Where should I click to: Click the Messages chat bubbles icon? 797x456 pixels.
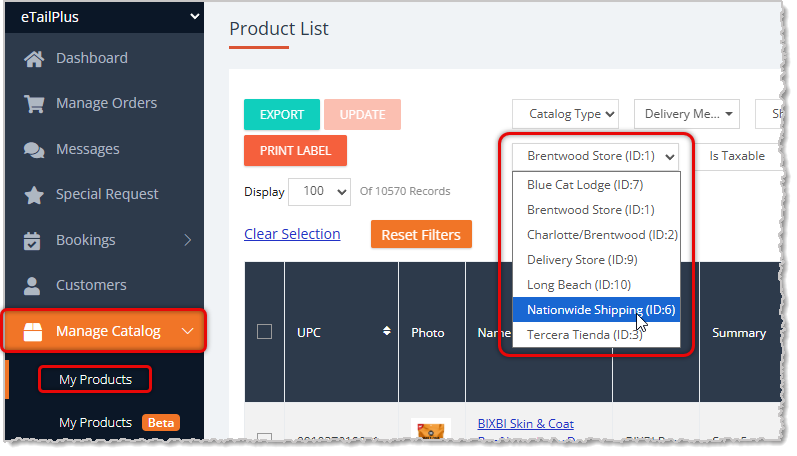(x=34, y=150)
